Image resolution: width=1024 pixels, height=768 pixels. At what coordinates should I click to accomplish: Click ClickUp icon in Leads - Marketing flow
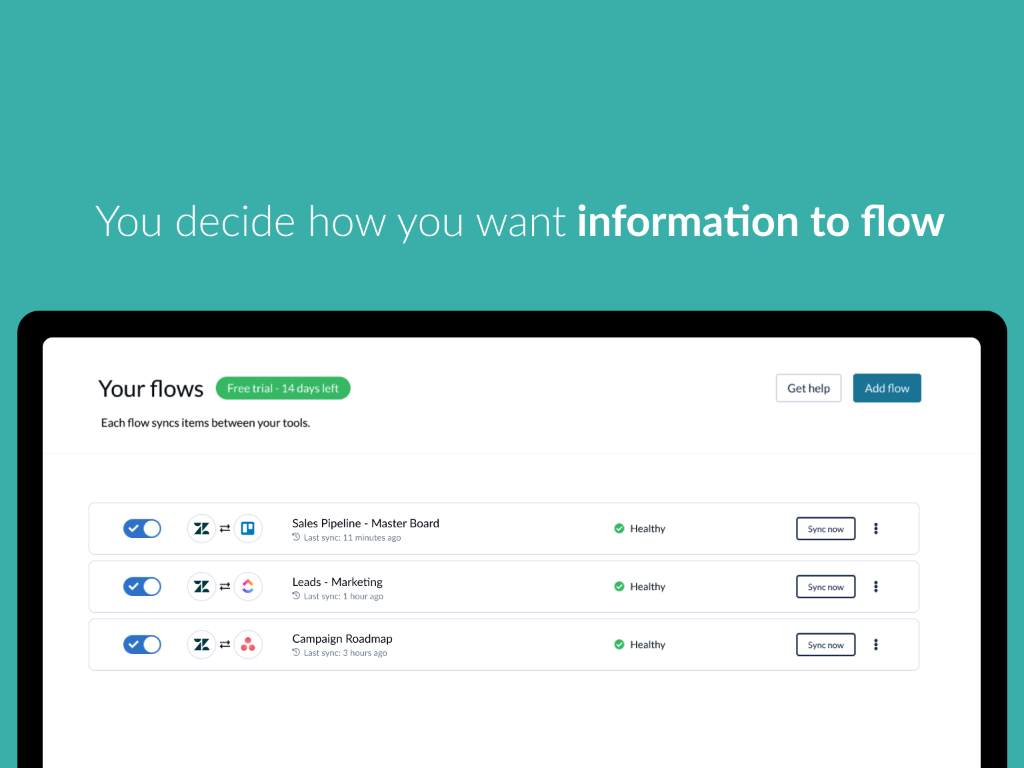point(248,587)
